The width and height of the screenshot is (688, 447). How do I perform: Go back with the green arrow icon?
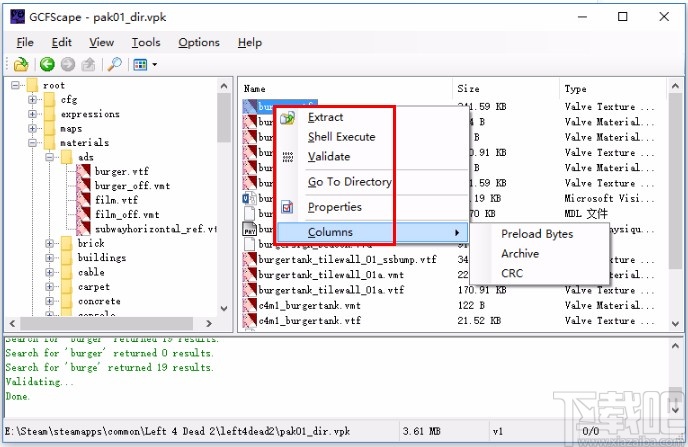click(47, 64)
